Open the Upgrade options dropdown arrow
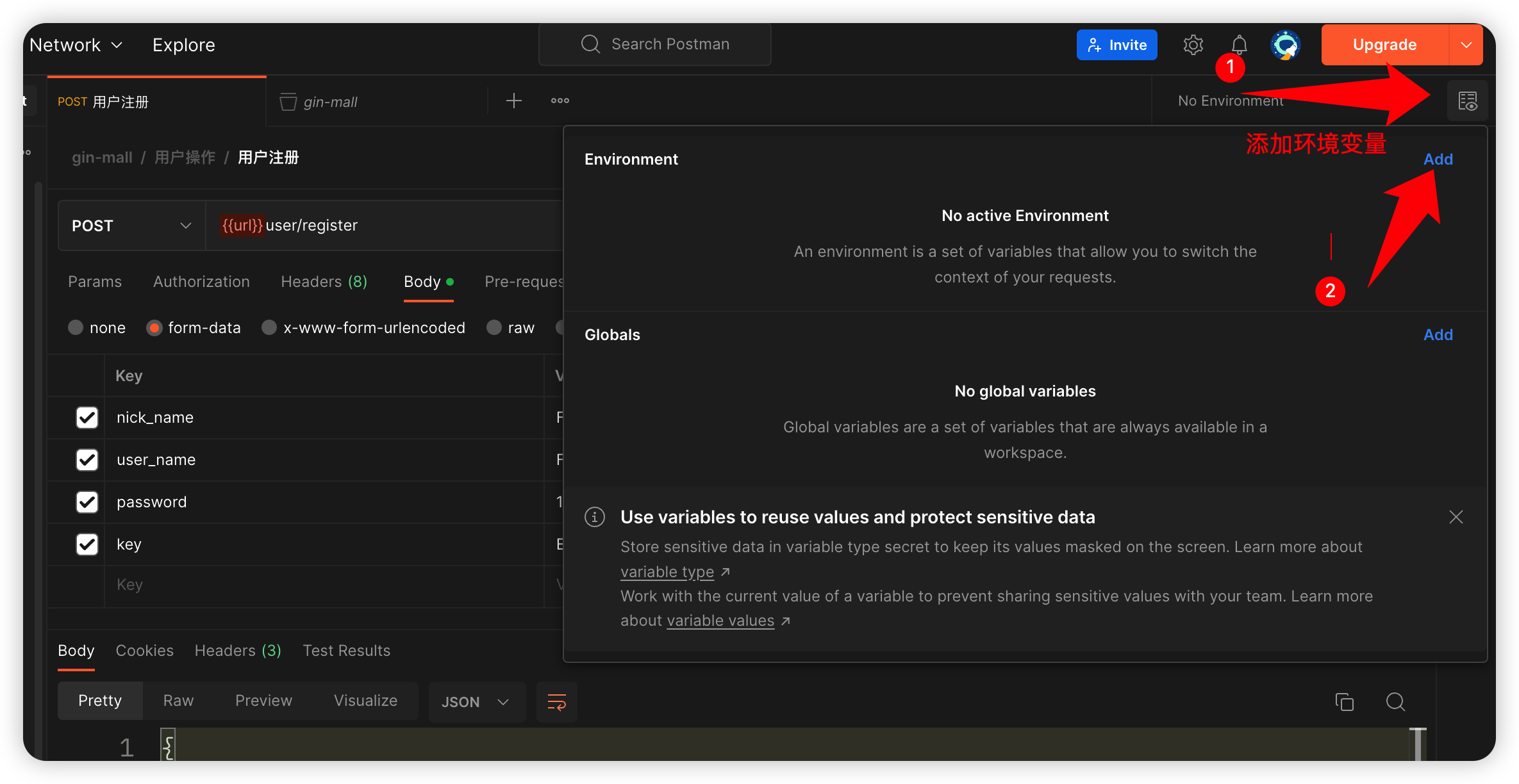This screenshot has width=1519, height=784. 1466,45
